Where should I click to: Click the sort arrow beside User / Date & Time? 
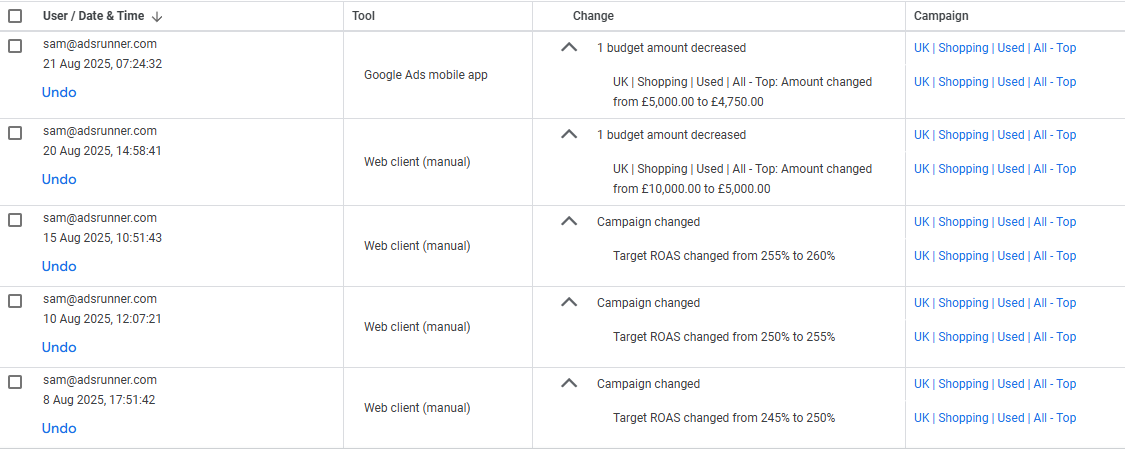point(157,16)
